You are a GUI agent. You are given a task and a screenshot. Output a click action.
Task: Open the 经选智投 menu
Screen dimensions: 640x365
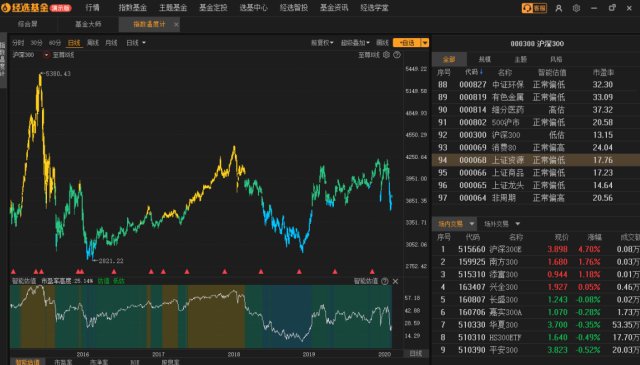294,8
